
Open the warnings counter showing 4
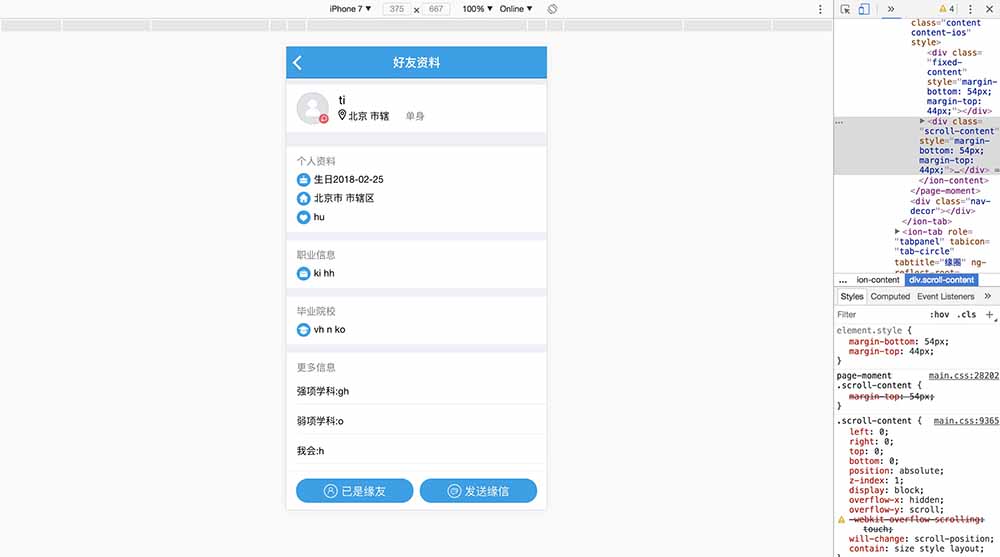point(946,9)
